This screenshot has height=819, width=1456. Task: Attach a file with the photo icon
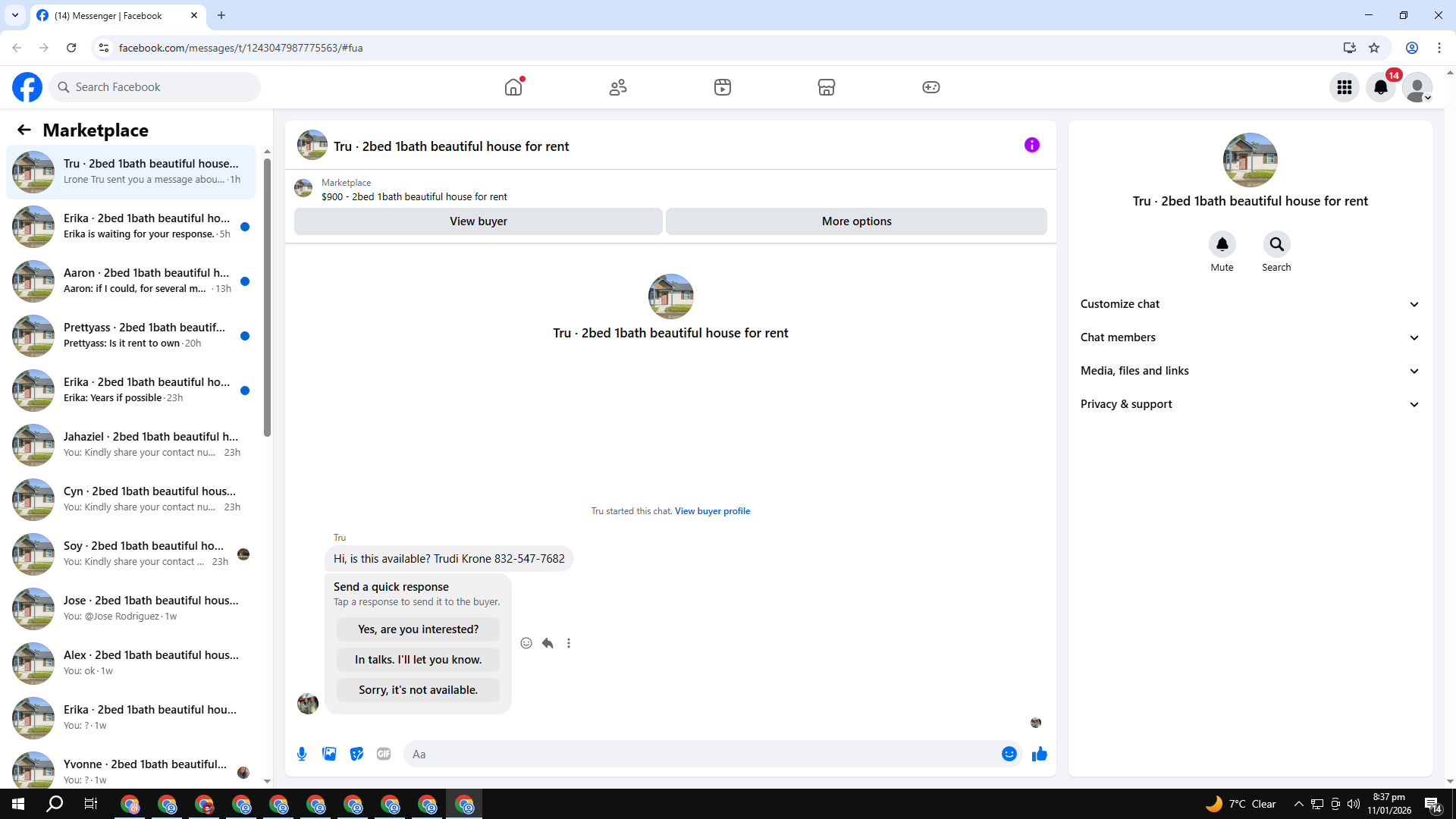[x=329, y=754]
